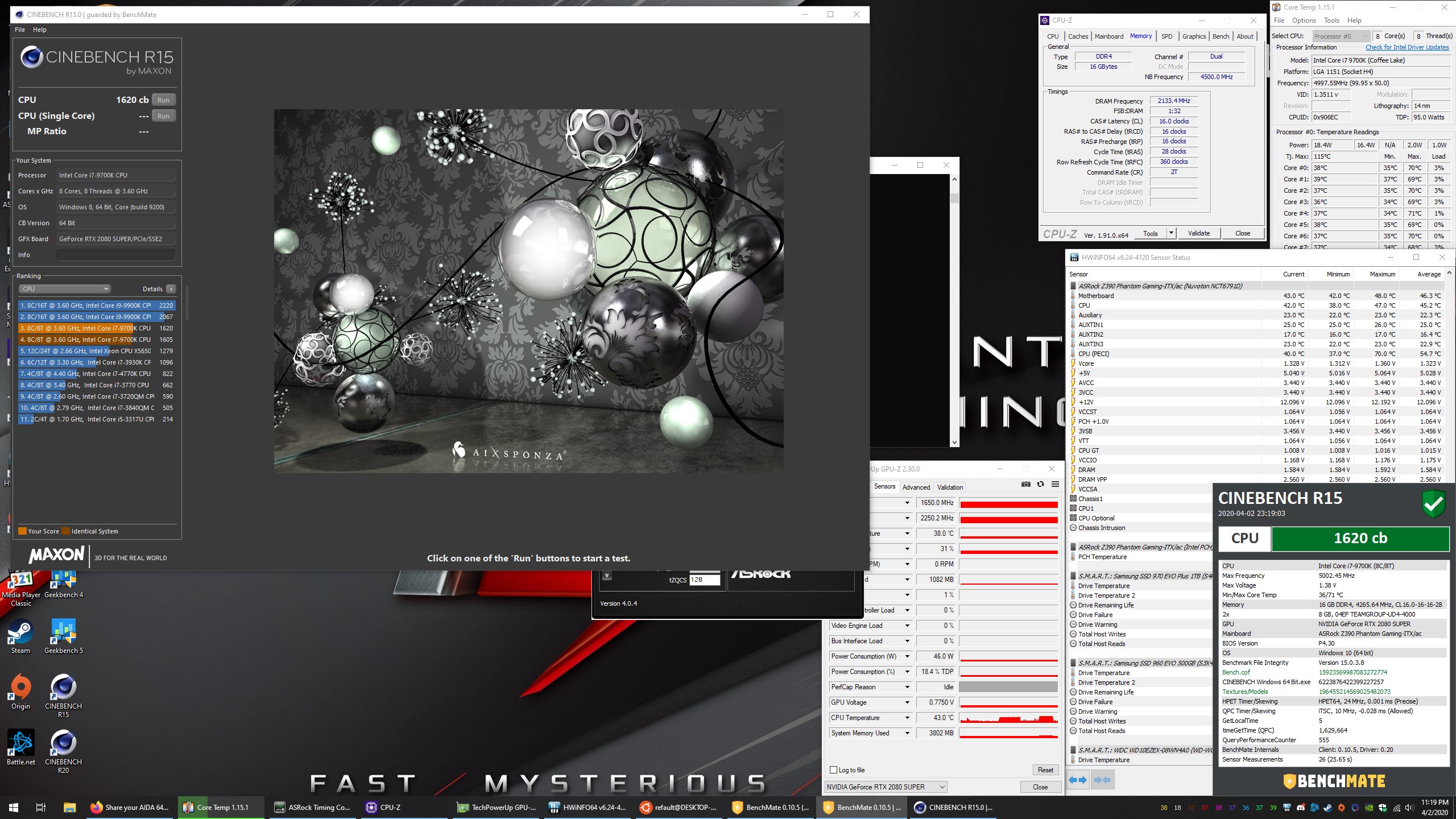1456x819 pixels.
Task: Switch to Ubuntu terminal taskbar item
Action: [x=679, y=807]
